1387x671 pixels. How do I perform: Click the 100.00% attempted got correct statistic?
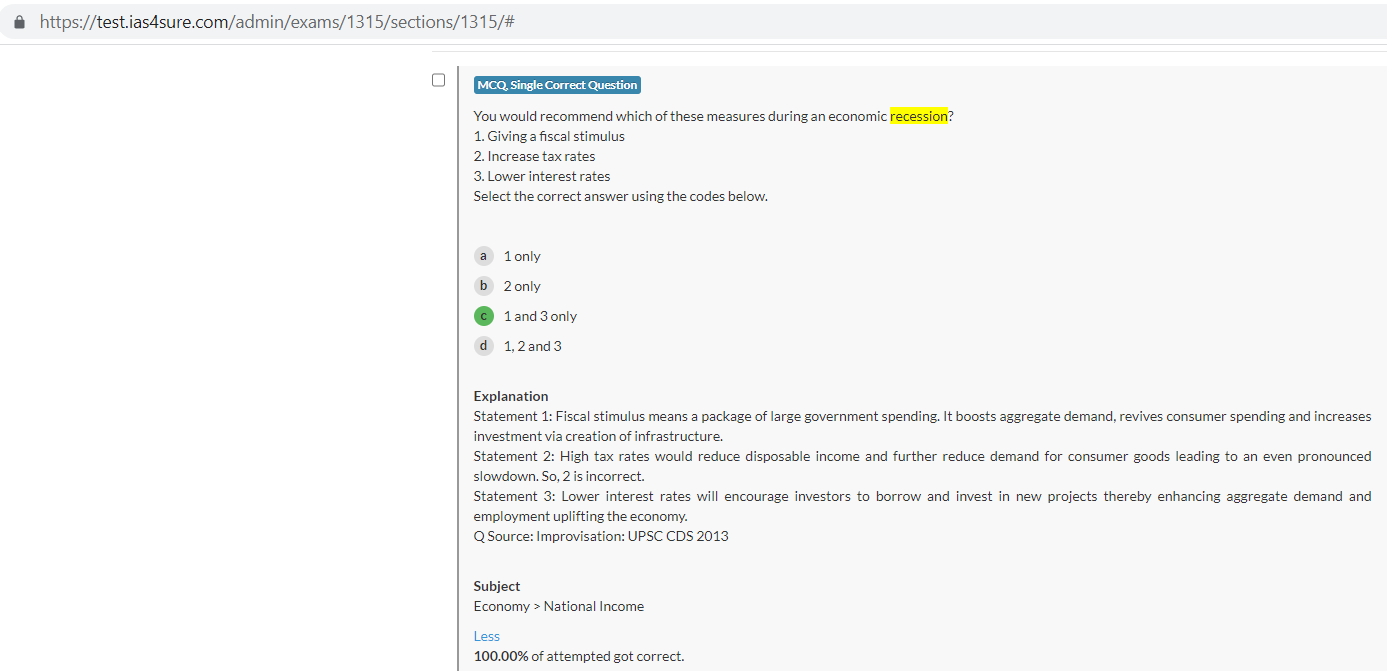[x=578, y=656]
